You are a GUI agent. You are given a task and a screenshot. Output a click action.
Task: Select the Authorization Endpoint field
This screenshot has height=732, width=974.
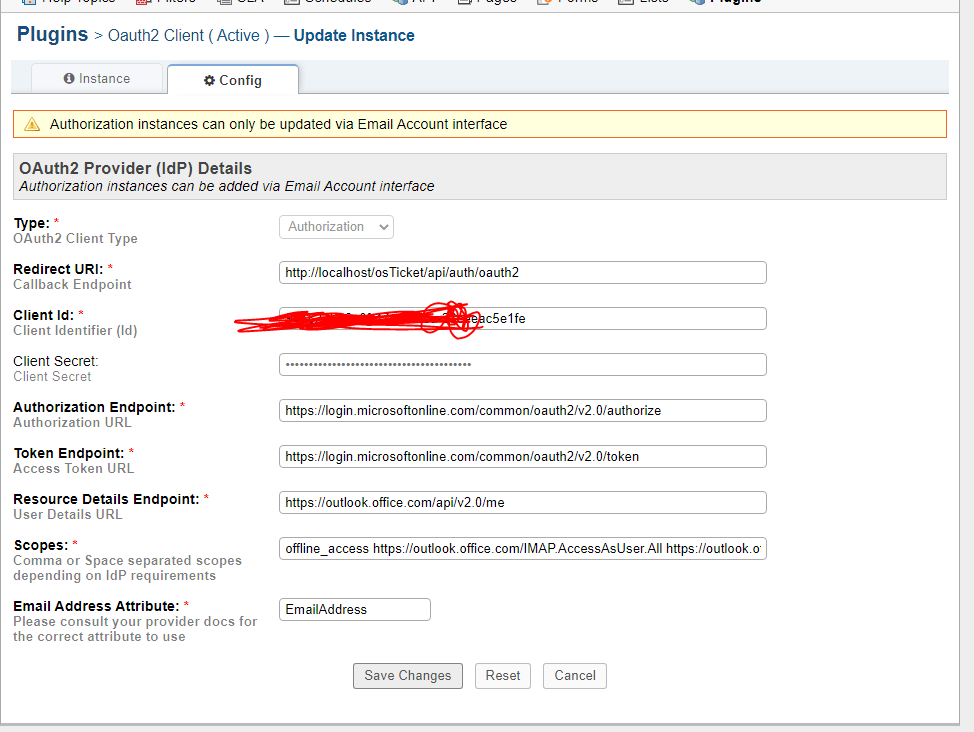click(x=522, y=411)
